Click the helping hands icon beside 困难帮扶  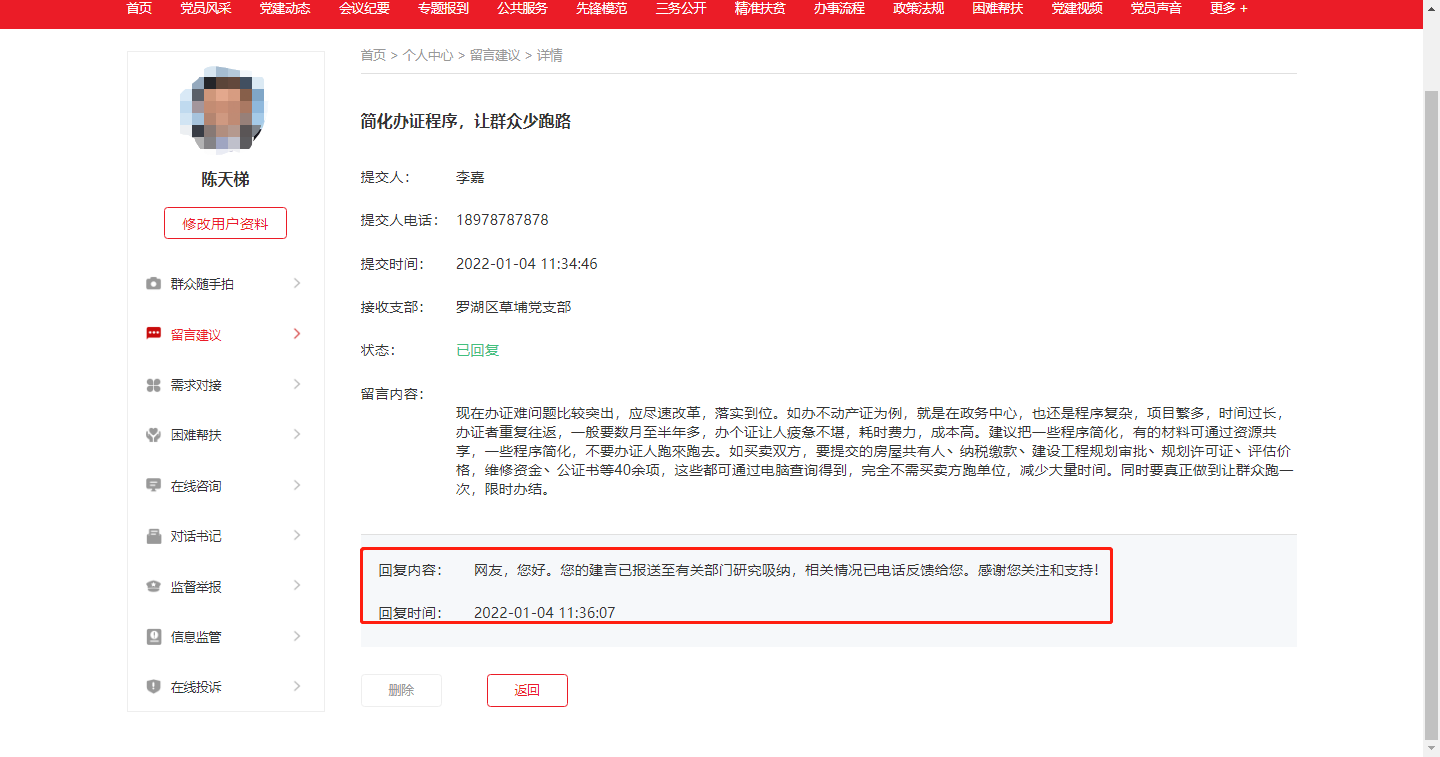point(153,436)
